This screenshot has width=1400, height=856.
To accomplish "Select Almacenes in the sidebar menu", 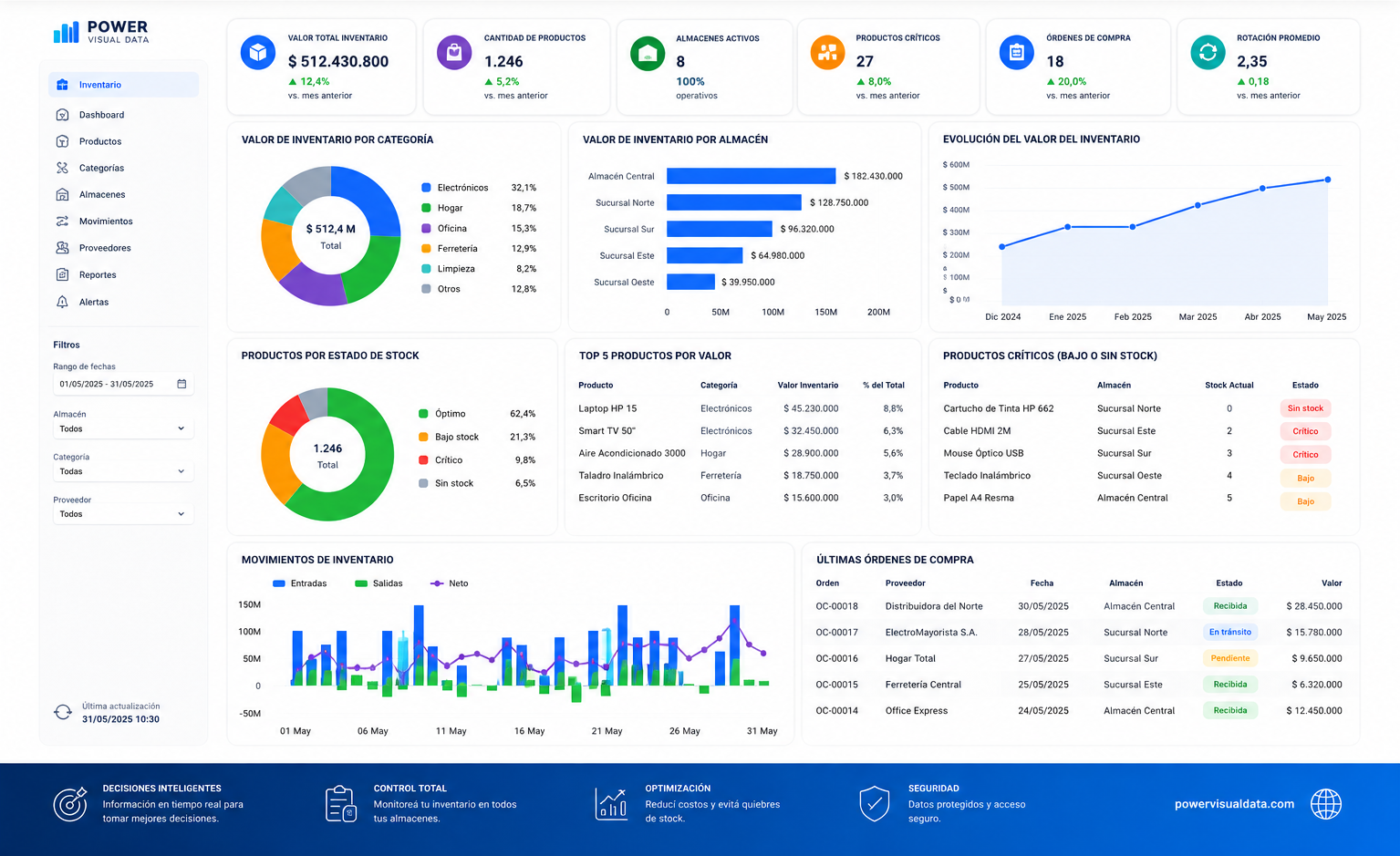I will (x=123, y=194).
